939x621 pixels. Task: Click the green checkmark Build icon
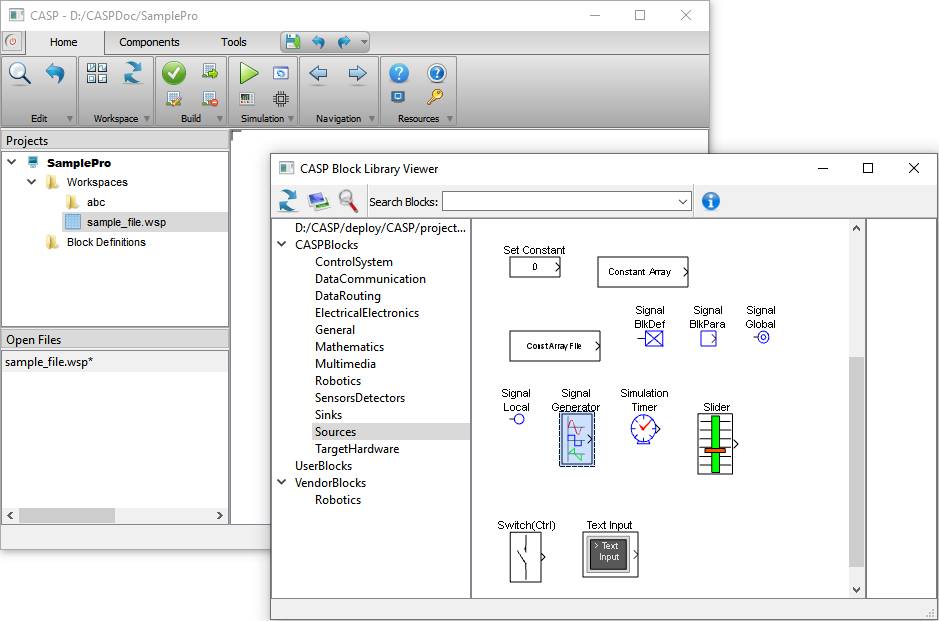[x=173, y=73]
